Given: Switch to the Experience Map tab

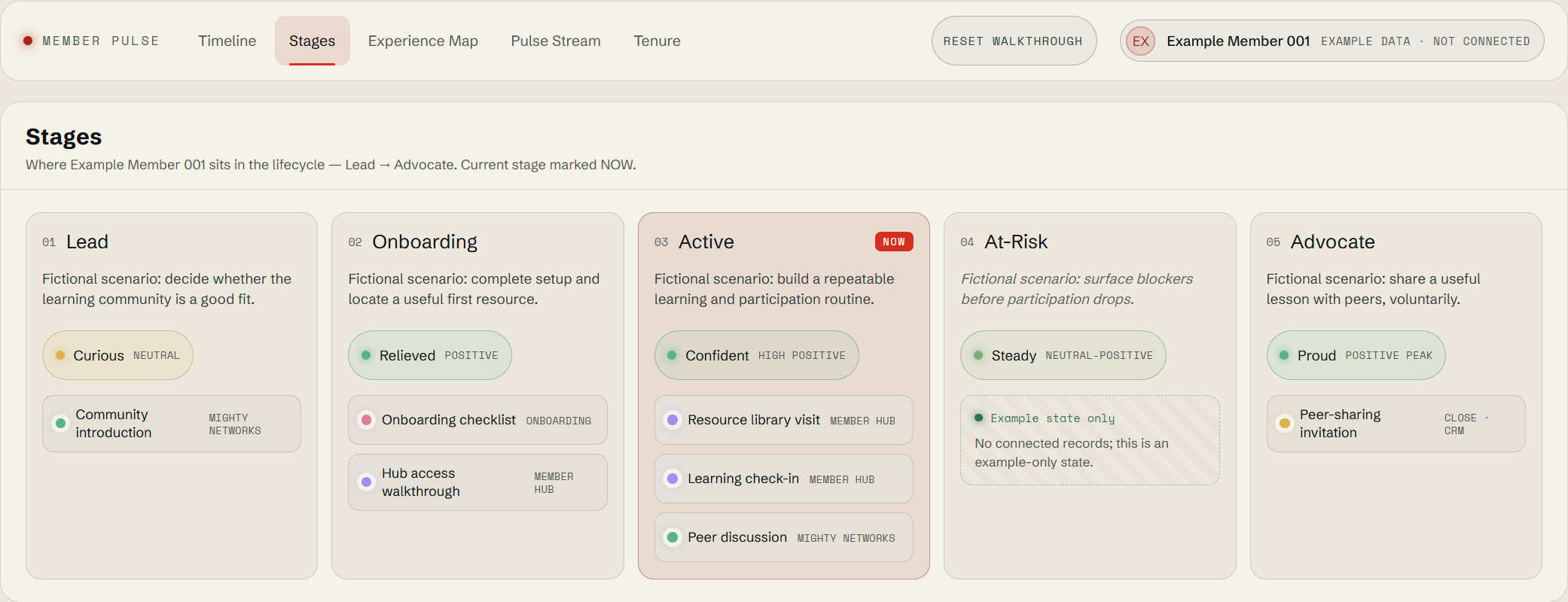Looking at the screenshot, I should (423, 41).
